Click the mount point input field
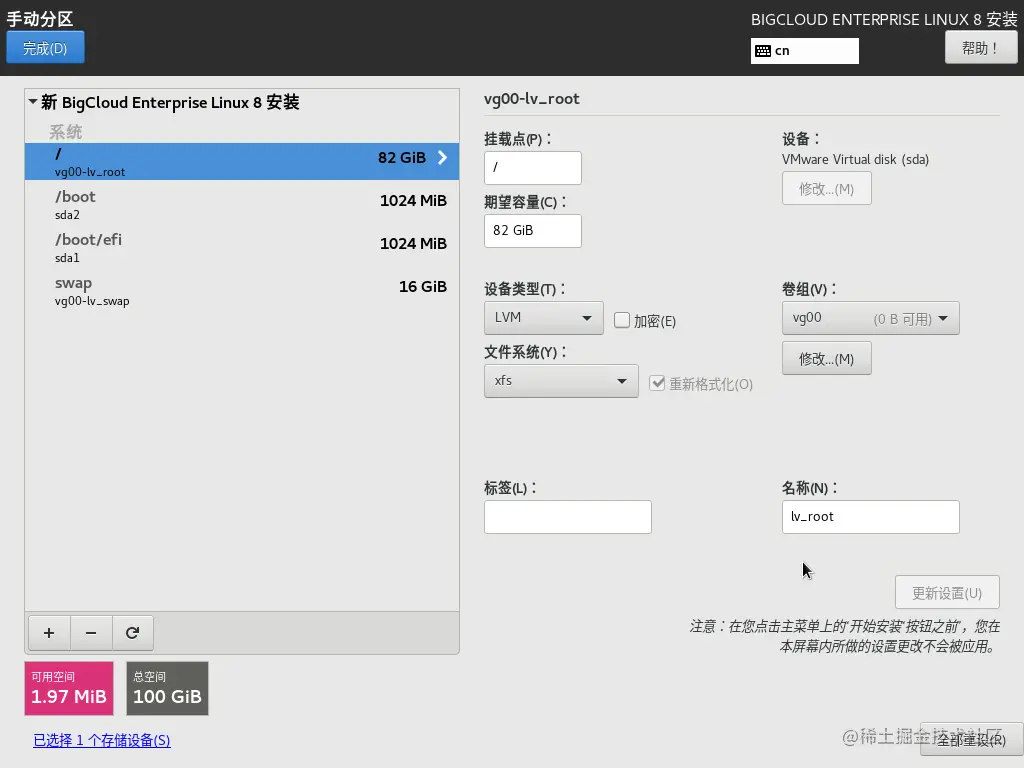 coord(533,168)
